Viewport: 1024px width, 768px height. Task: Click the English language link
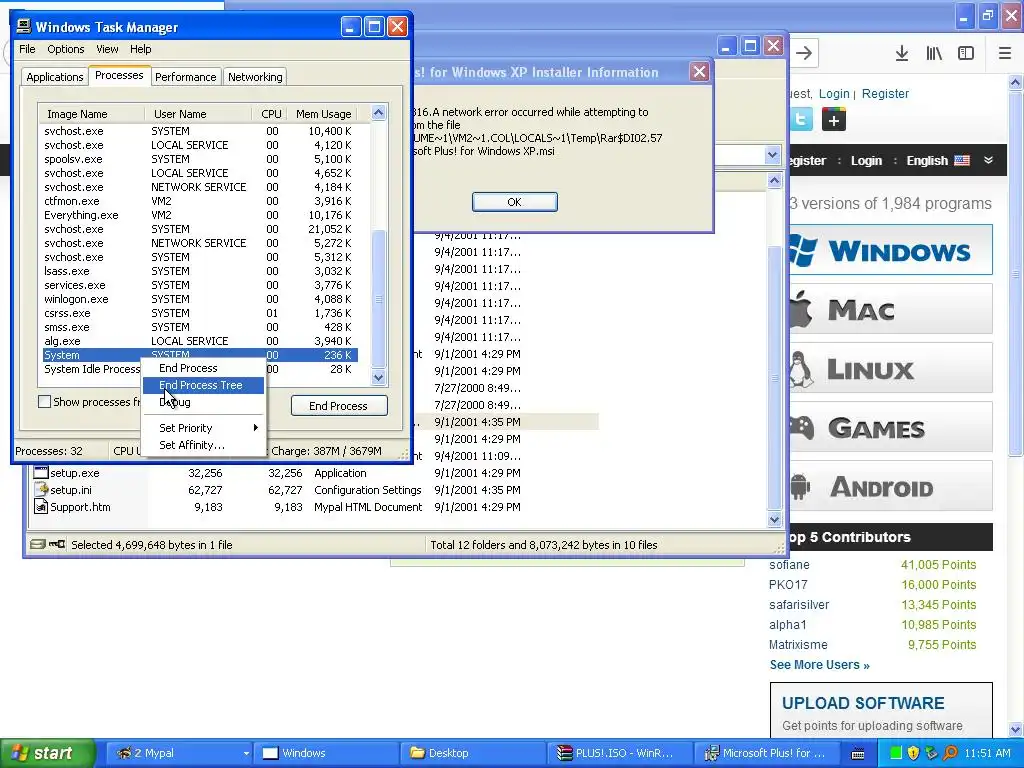pos(927,161)
